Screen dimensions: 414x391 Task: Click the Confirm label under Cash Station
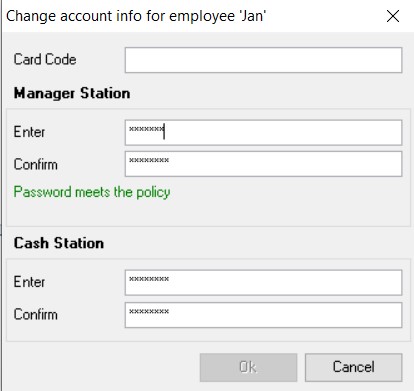coord(35,314)
